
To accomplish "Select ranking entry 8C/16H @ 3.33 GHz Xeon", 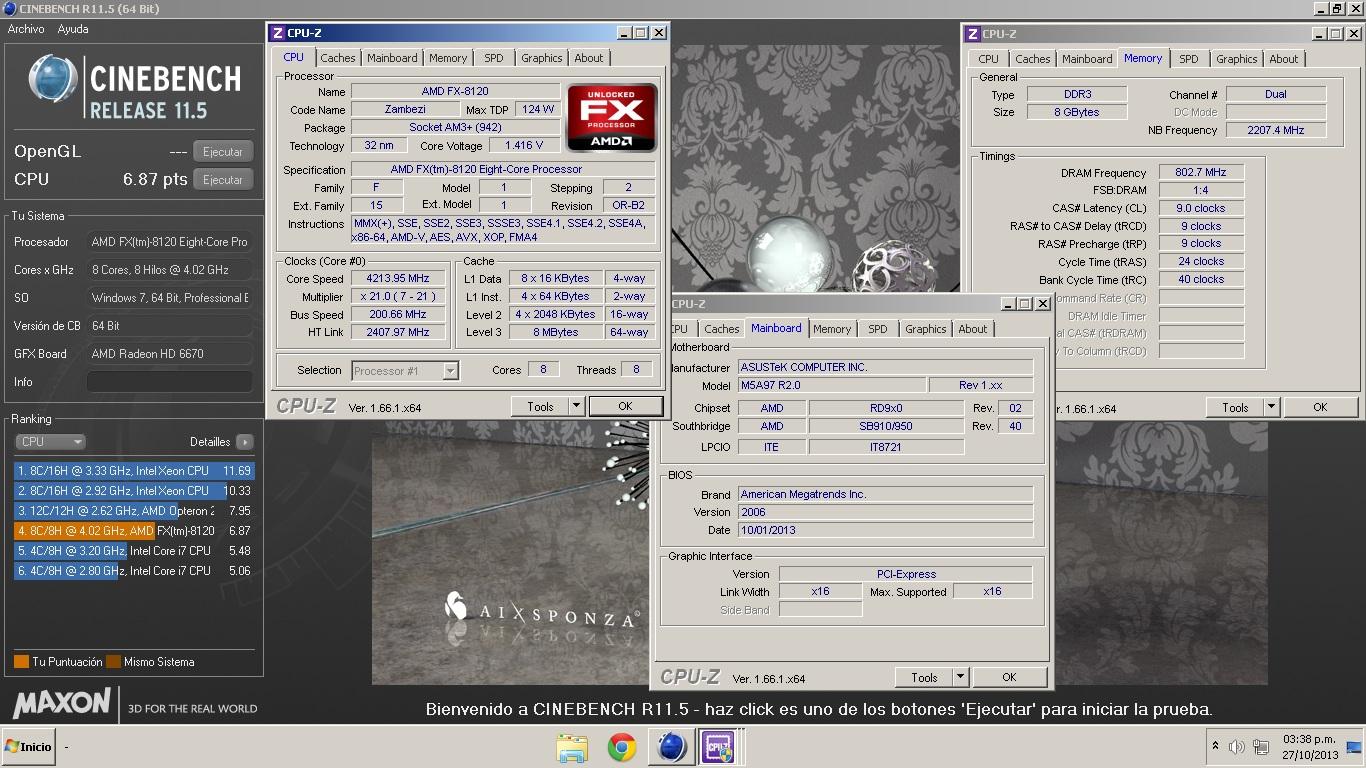I will click(134, 471).
